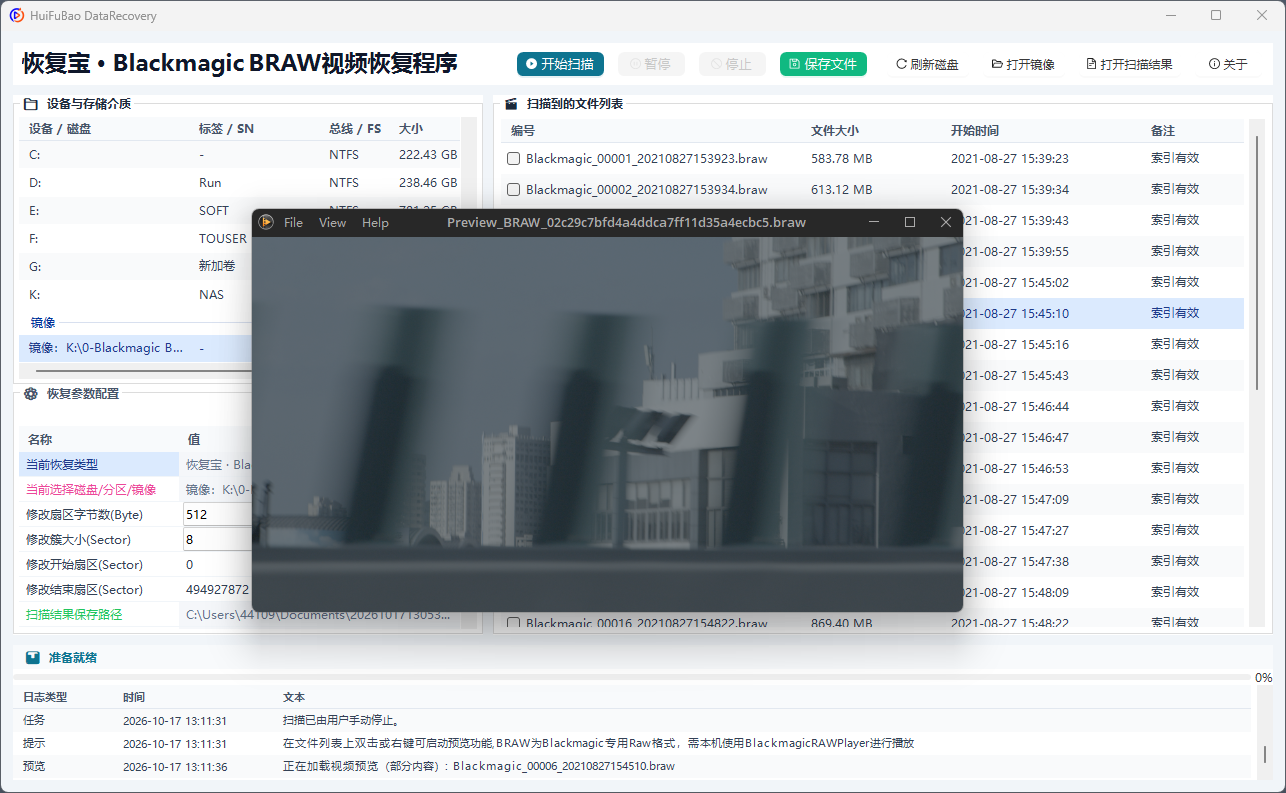
Task: Close the BRAW preview window
Action: coord(946,222)
